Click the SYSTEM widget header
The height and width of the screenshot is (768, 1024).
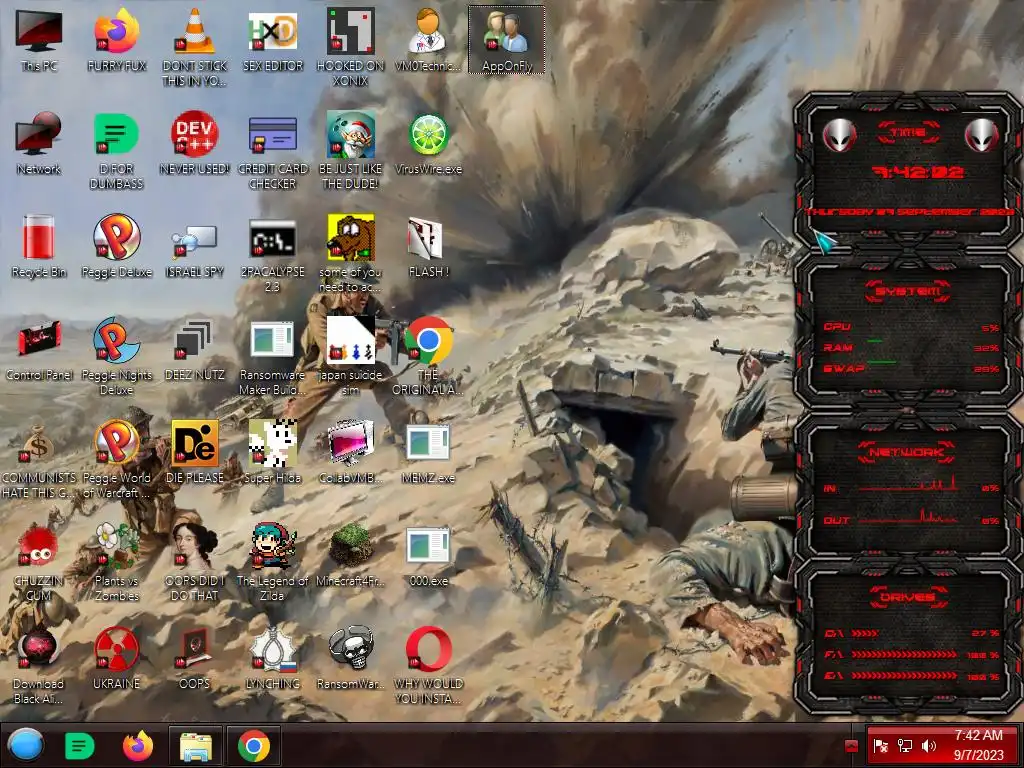[x=908, y=291]
